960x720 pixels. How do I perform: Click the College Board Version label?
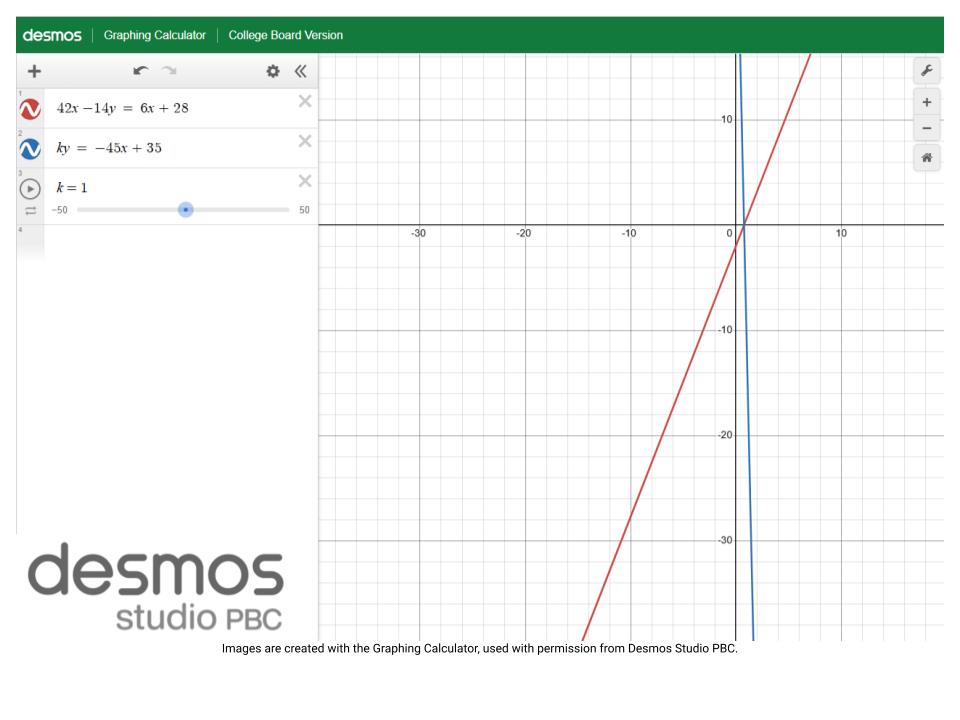(x=285, y=35)
